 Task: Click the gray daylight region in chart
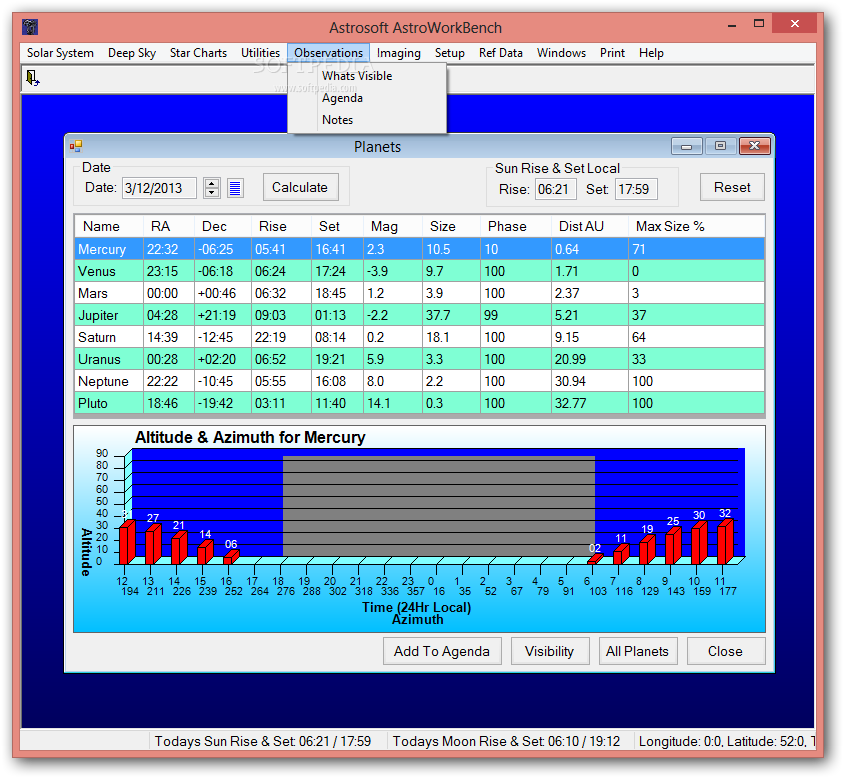coord(439,506)
